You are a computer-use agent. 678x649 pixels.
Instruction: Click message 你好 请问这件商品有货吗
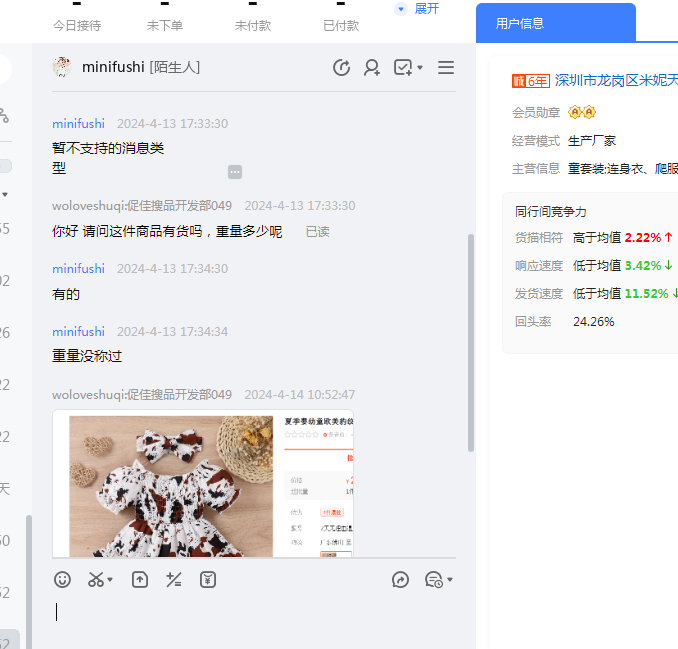167,231
